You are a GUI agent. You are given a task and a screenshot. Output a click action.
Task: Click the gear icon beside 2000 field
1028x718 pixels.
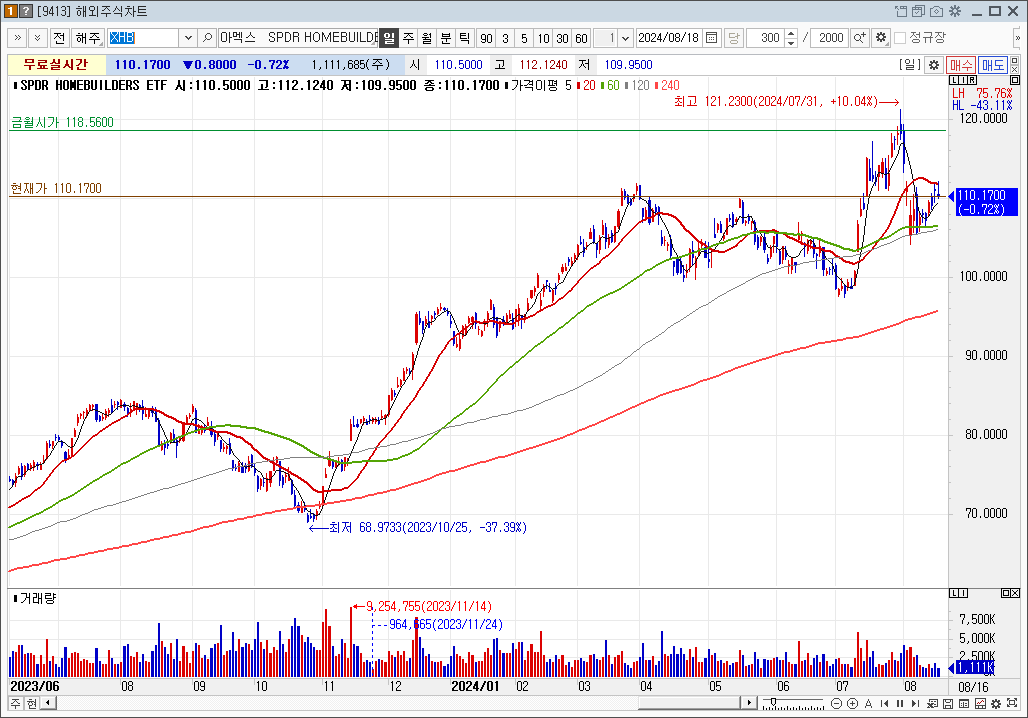[x=880, y=38]
